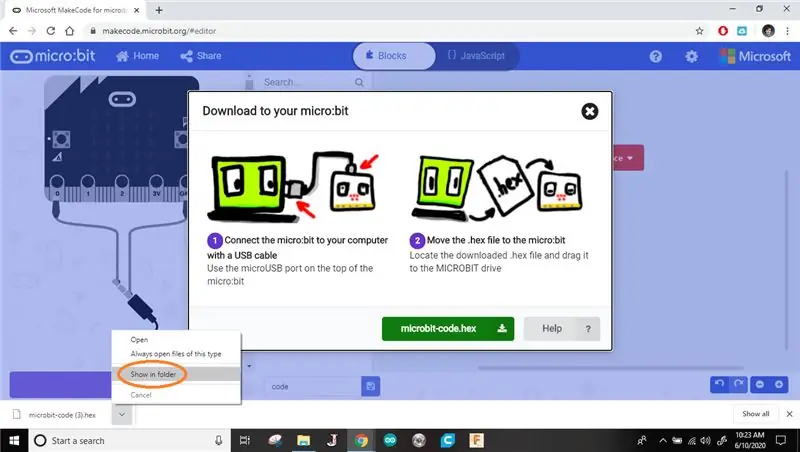Save the project with disk icon
This screenshot has height=452, width=800.
(x=370, y=387)
